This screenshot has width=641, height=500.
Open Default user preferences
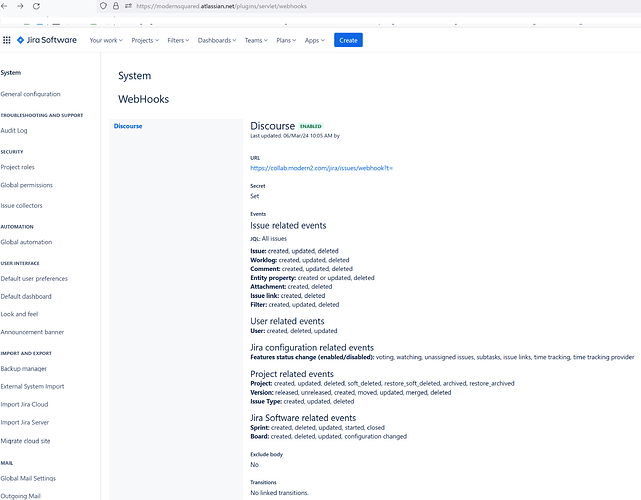click(34, 279)
